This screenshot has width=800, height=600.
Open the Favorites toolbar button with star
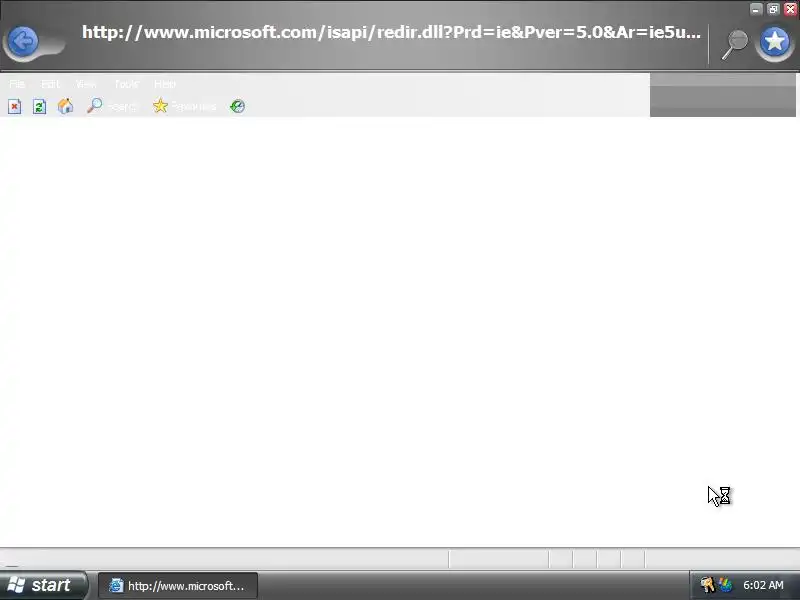coord(184,106)
